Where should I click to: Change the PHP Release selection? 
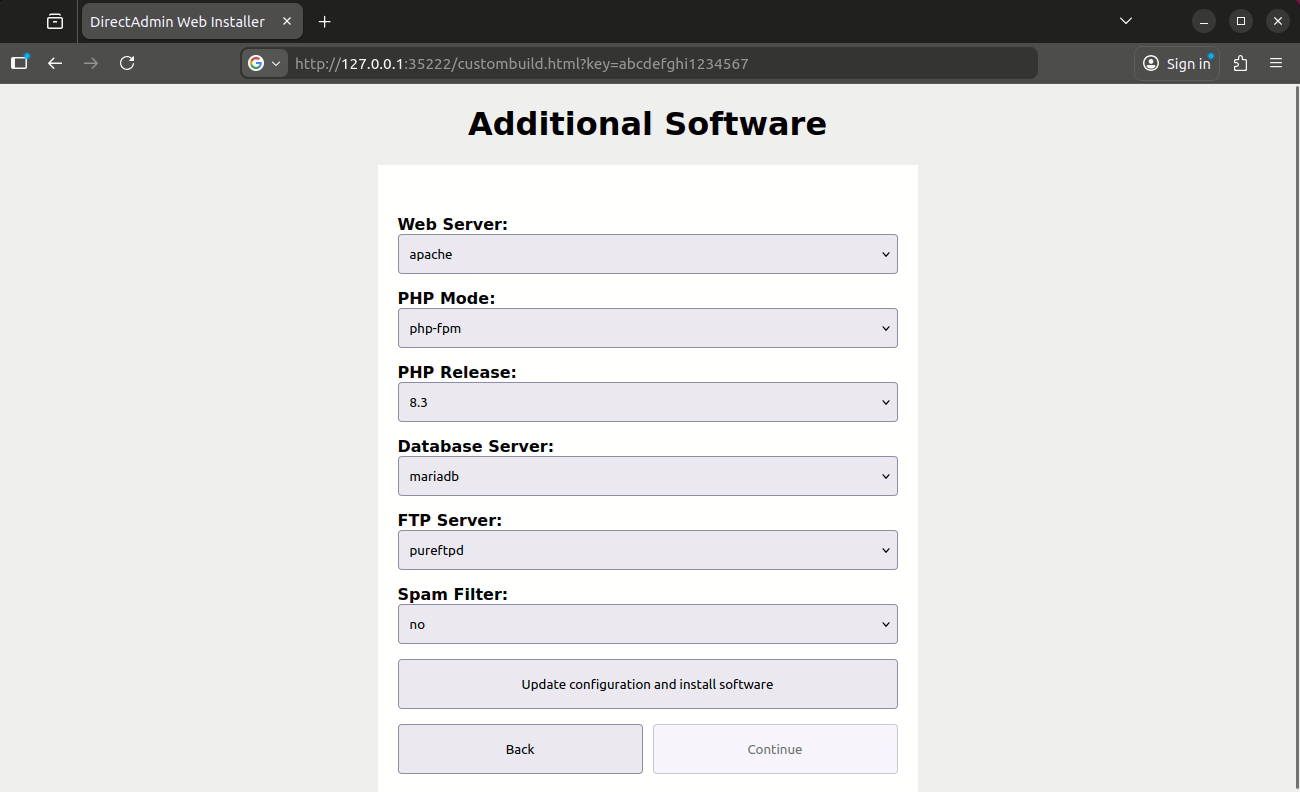[648, 402]
